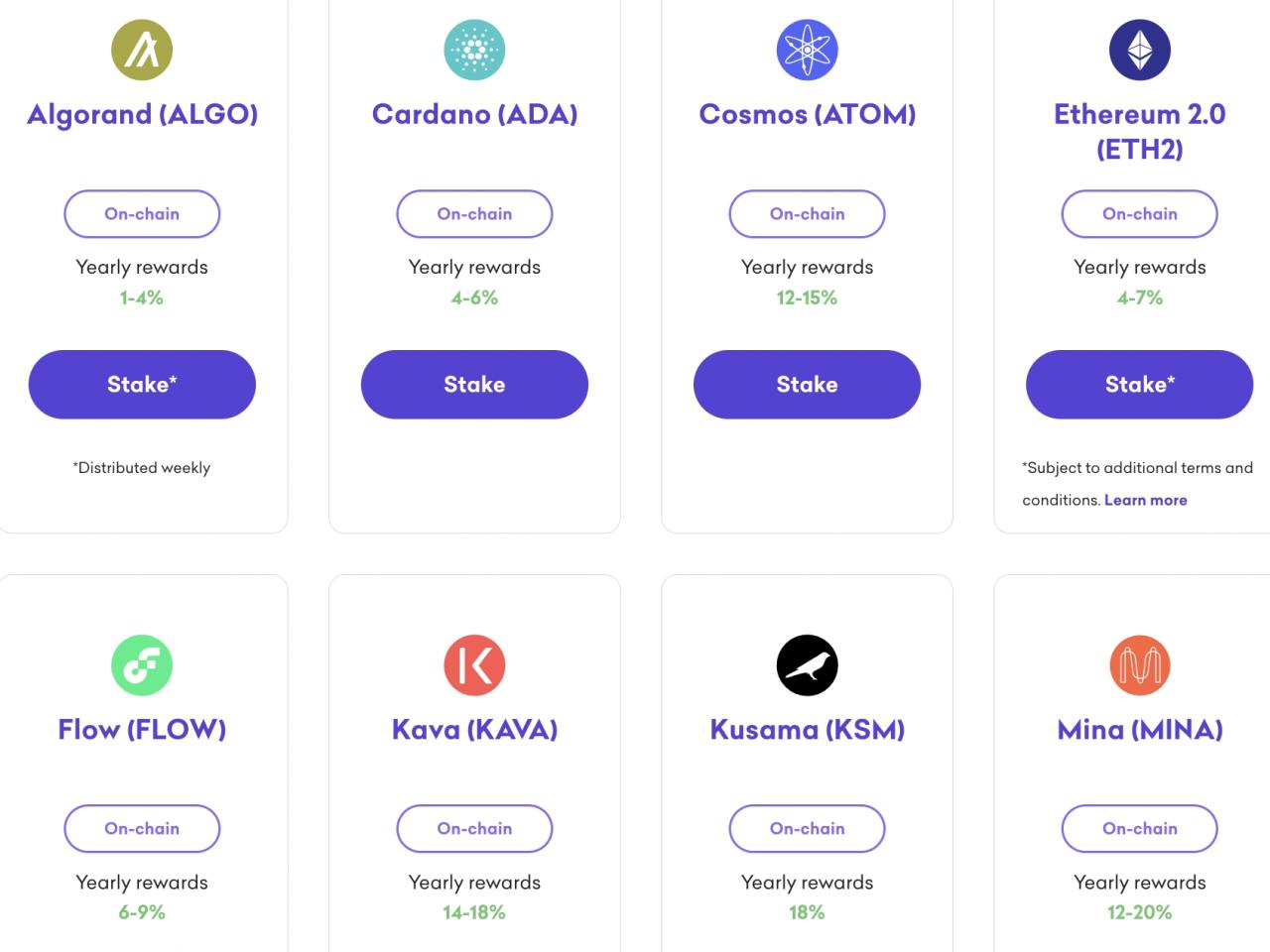
Task: Open the Learn more link under Ethereum 2.0
Action: [x=1146, y=500]
